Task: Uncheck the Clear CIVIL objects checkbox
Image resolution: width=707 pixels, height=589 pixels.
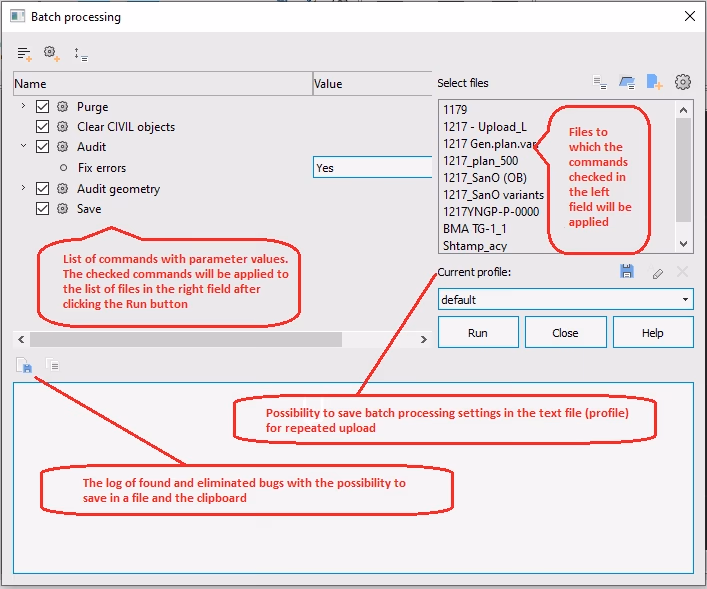Action: tap(42, 126)
